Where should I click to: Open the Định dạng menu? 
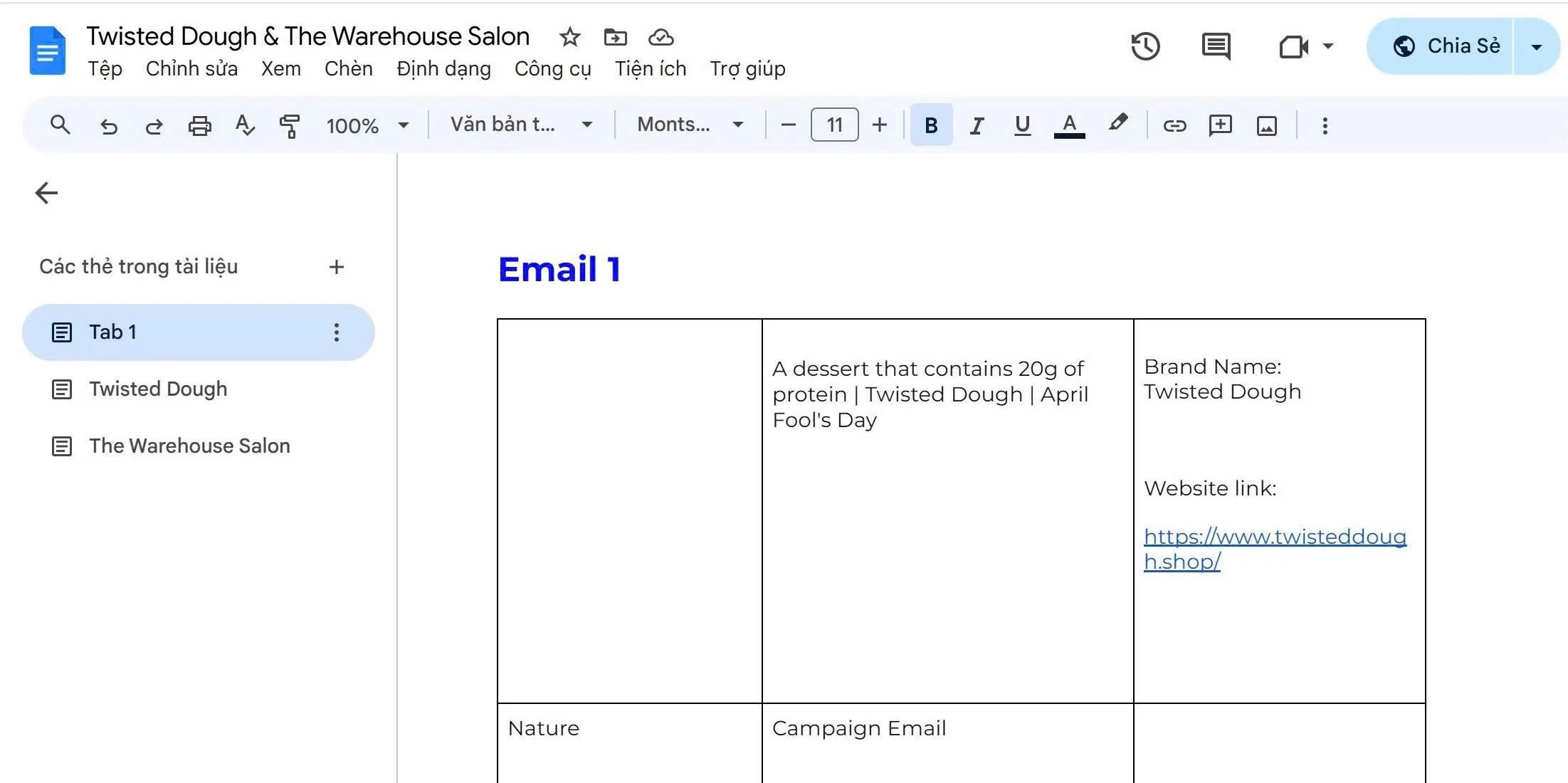(443, 69)
